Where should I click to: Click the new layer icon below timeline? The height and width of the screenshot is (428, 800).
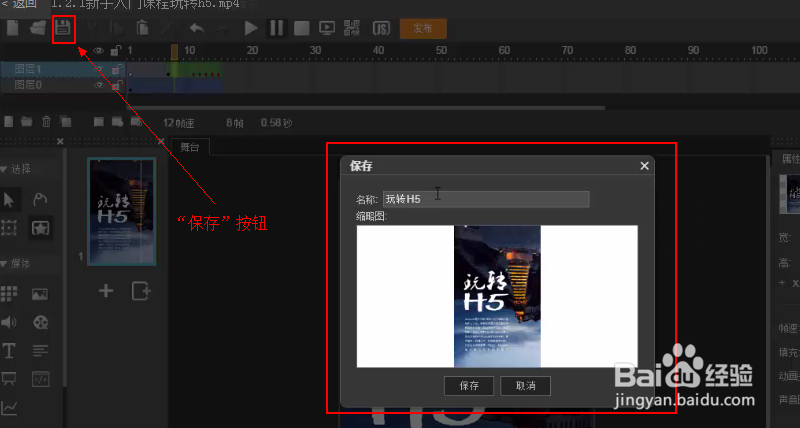coord(9,121)
